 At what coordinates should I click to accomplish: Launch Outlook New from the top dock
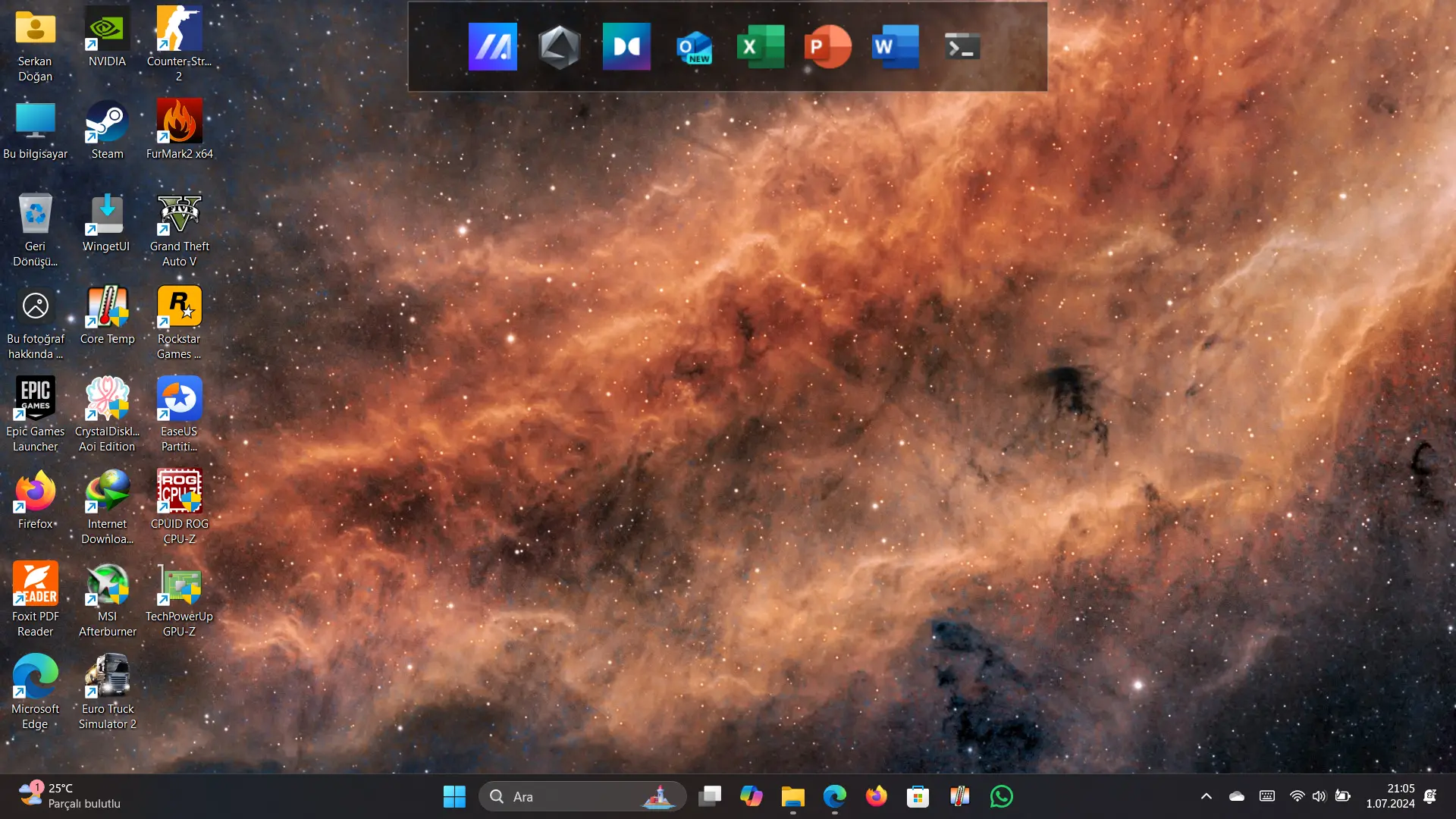(694, 47)
